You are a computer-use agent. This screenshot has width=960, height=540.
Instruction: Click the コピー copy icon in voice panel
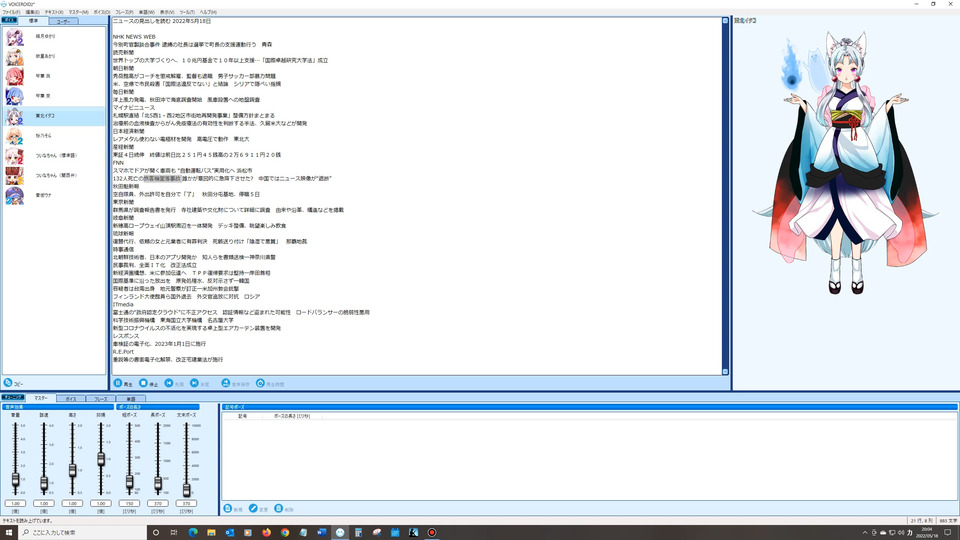[8, 383]
